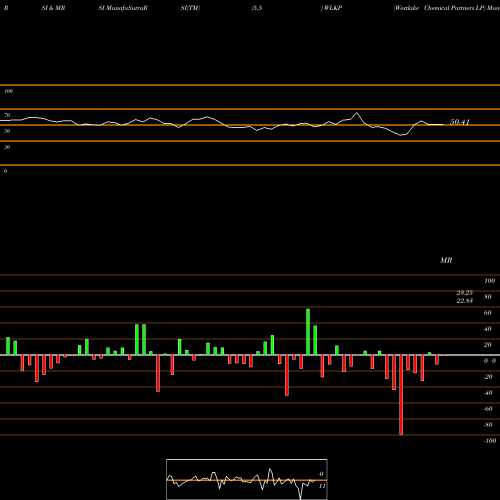Click the MR axis label -20

(x=488, y=377)
